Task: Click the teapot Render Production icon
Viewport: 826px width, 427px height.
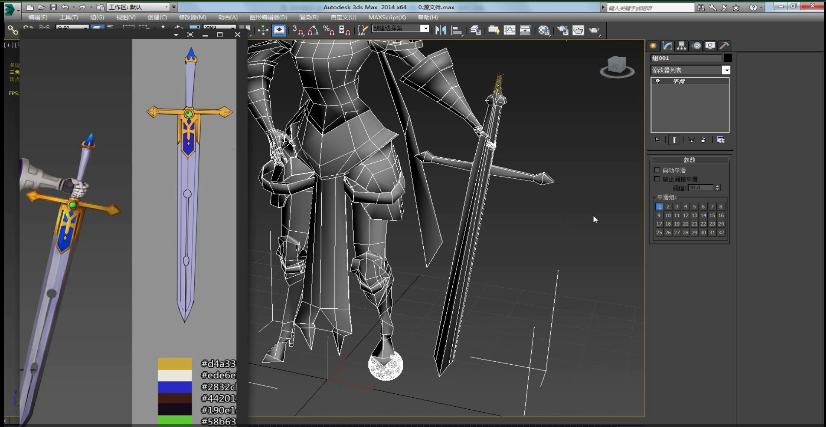Action: [593, 31]
